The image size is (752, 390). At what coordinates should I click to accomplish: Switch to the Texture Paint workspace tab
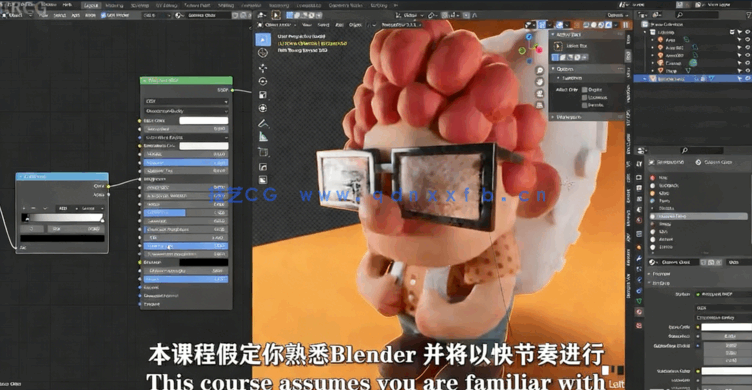[197, 5]
